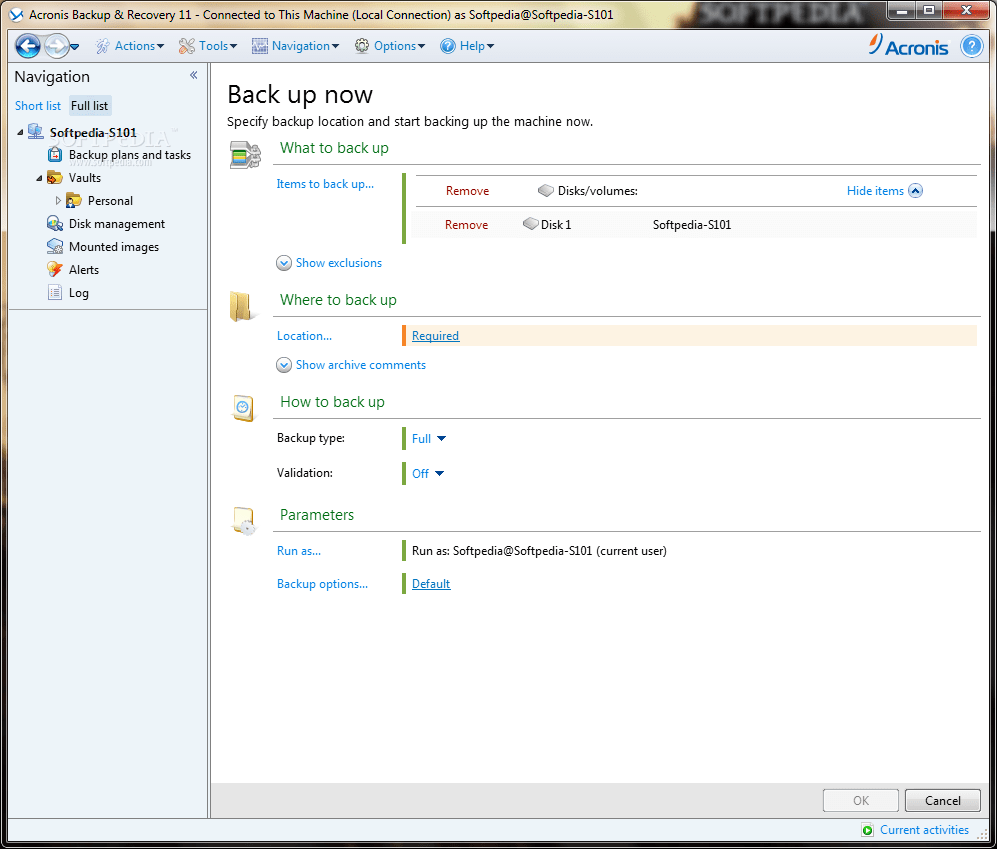Open the Options menu

tap(389, 45)
